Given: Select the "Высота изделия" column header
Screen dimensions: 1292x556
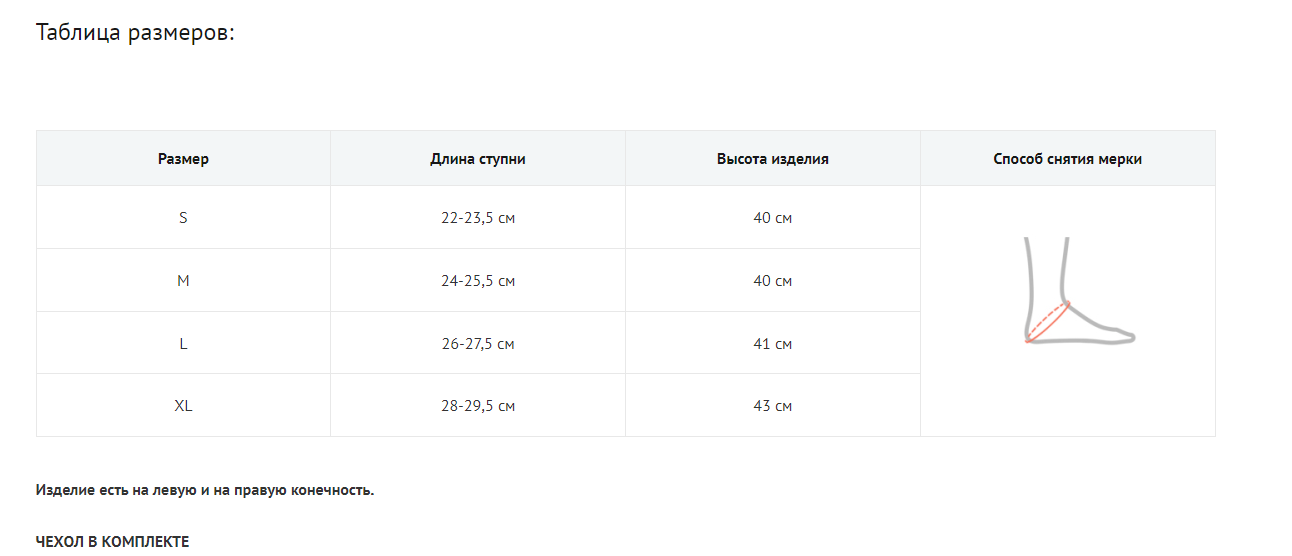Looking at the screenshot, I should click(x=772, y=159).
